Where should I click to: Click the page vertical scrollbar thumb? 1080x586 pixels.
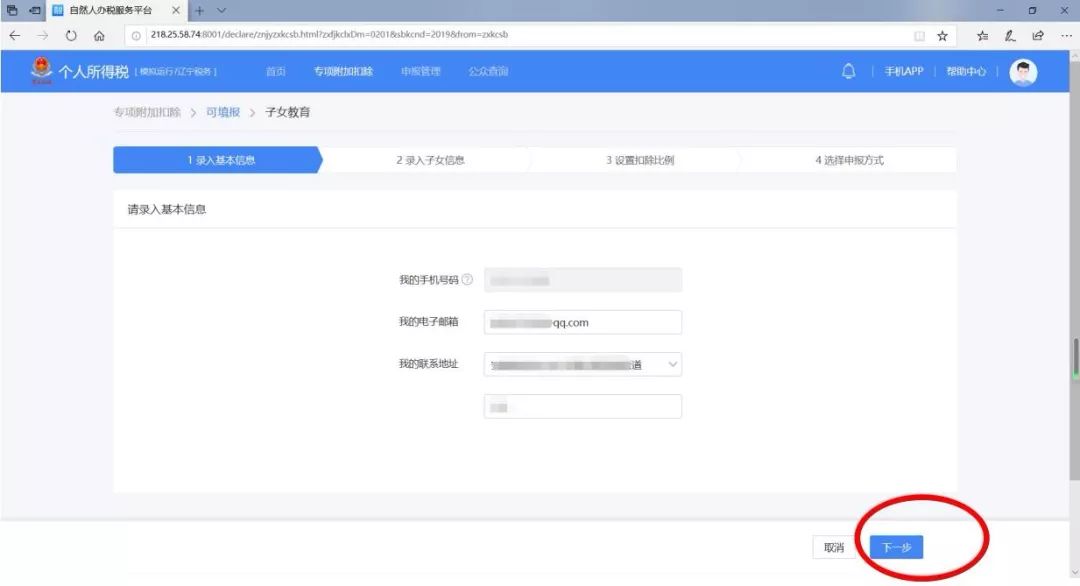tap(1074, 357)
